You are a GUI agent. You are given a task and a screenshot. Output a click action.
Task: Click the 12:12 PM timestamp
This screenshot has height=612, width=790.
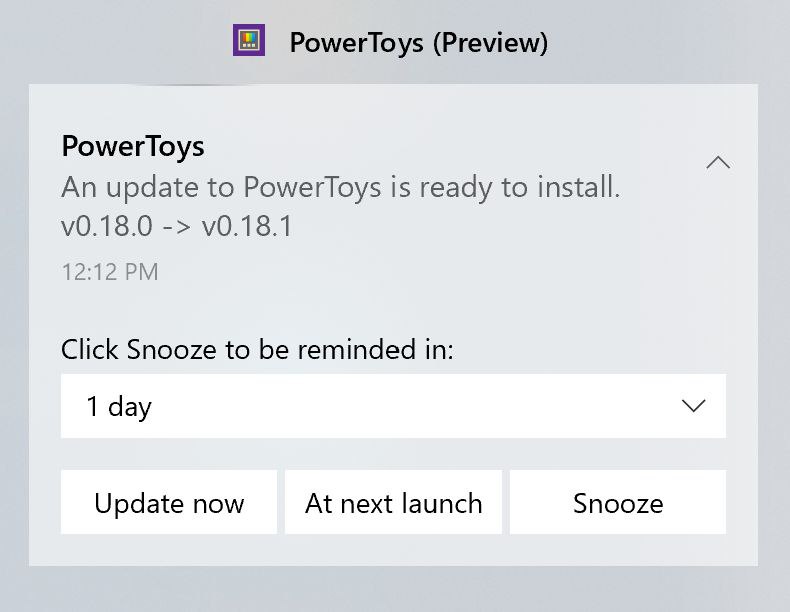tap(110, 272)
